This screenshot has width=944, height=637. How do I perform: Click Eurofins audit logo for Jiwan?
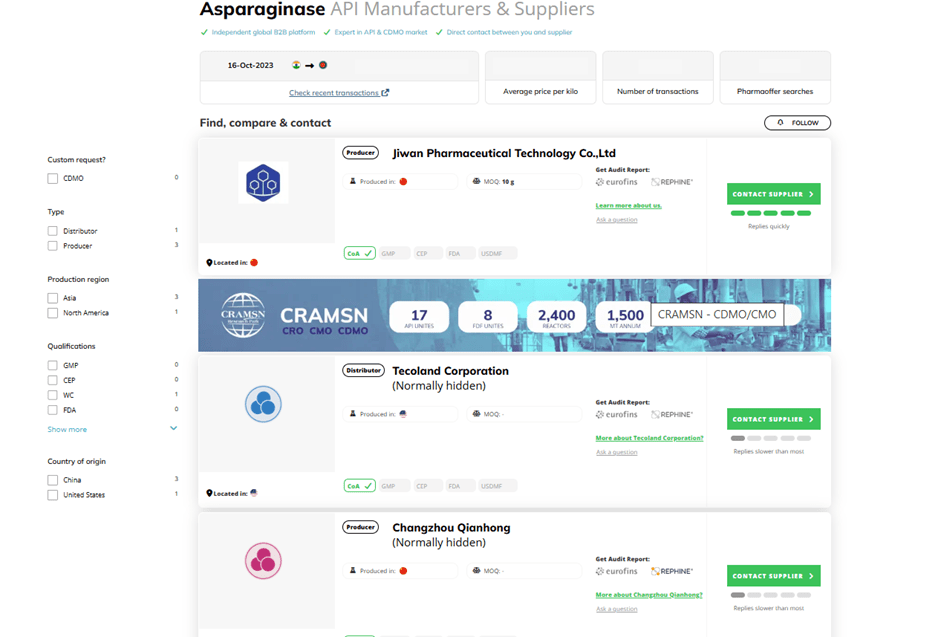(617, 182)
